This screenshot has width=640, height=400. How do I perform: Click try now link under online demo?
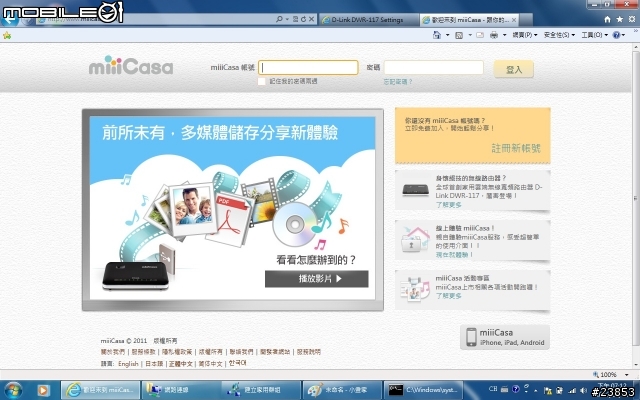tap(454, 255)
